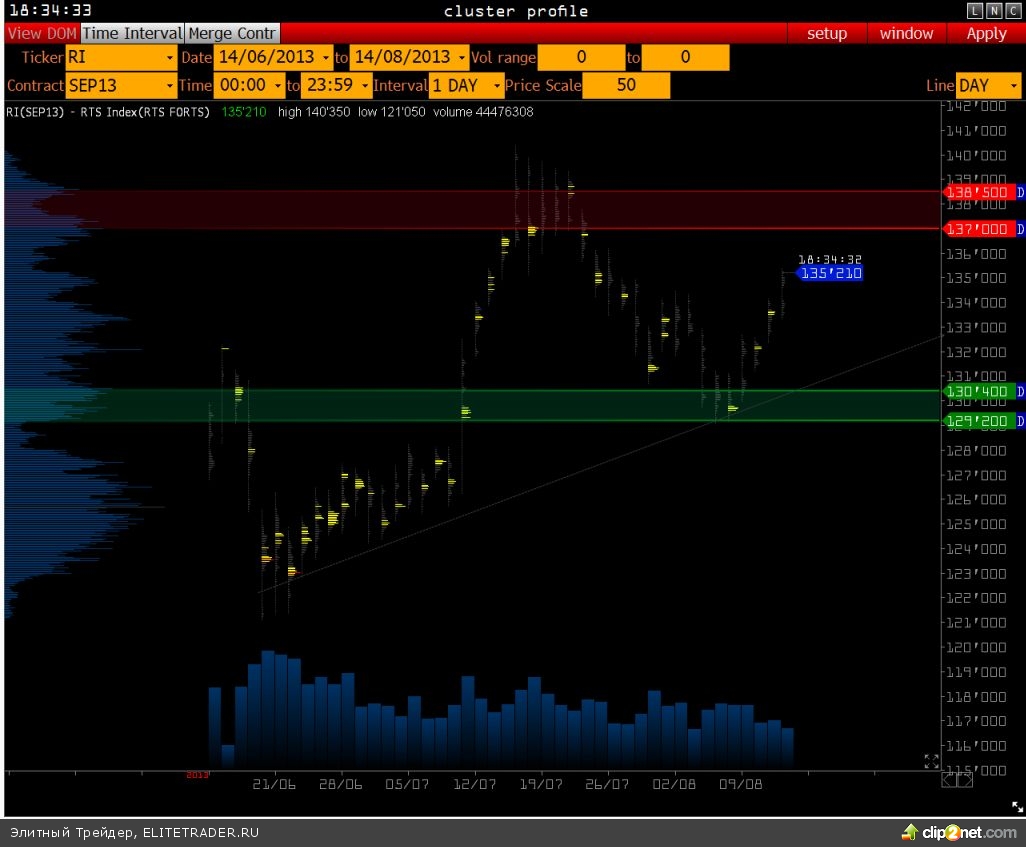The height and width of the screenshot is (847, 1026).
Task: Click the setup button
Action: click(827, 34)
